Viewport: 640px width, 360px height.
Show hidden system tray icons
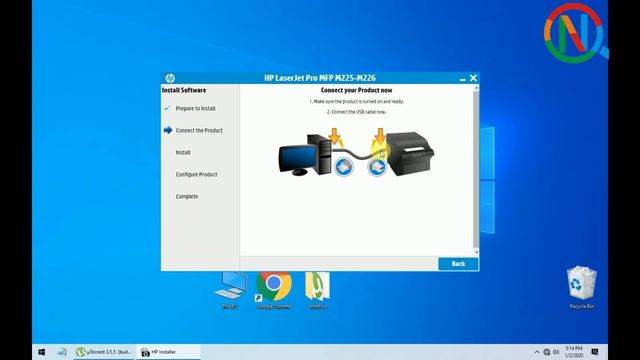pyautogui.click(x=537, y=352)
